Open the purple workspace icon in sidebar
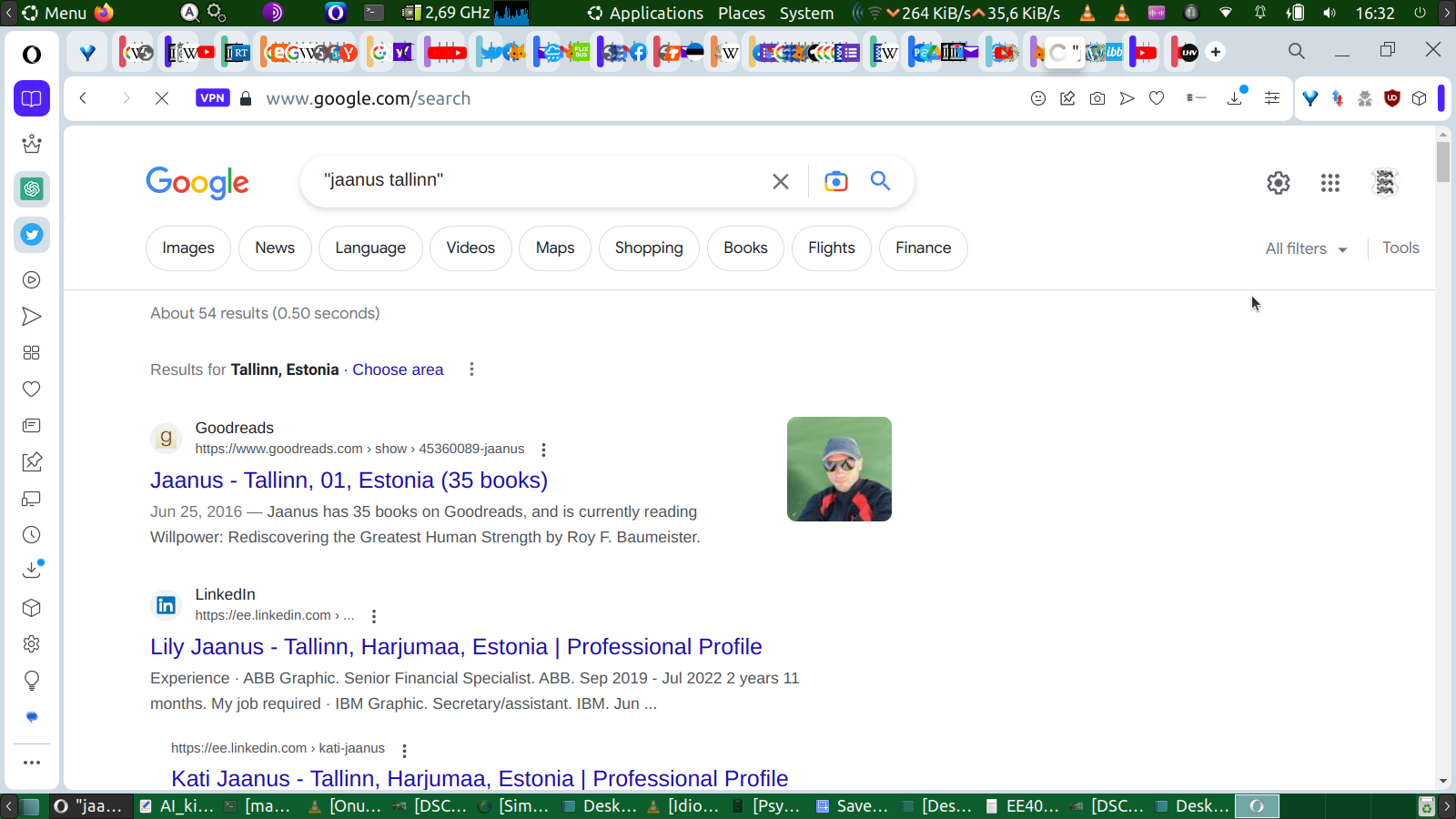1456x819 pixels. (32, 98)
